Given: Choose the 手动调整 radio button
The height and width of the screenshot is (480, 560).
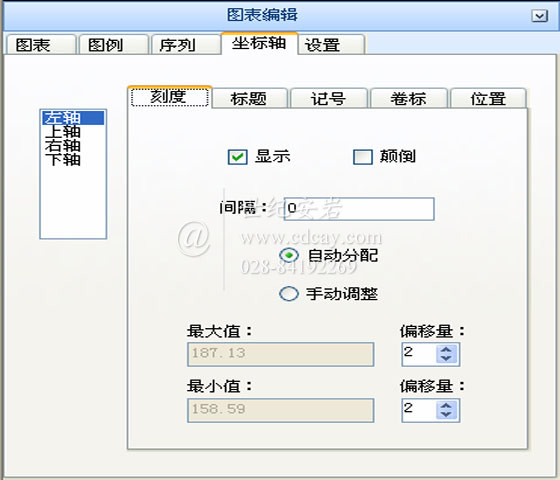Looking at the screenshot, I should click(x=289, y=294).
